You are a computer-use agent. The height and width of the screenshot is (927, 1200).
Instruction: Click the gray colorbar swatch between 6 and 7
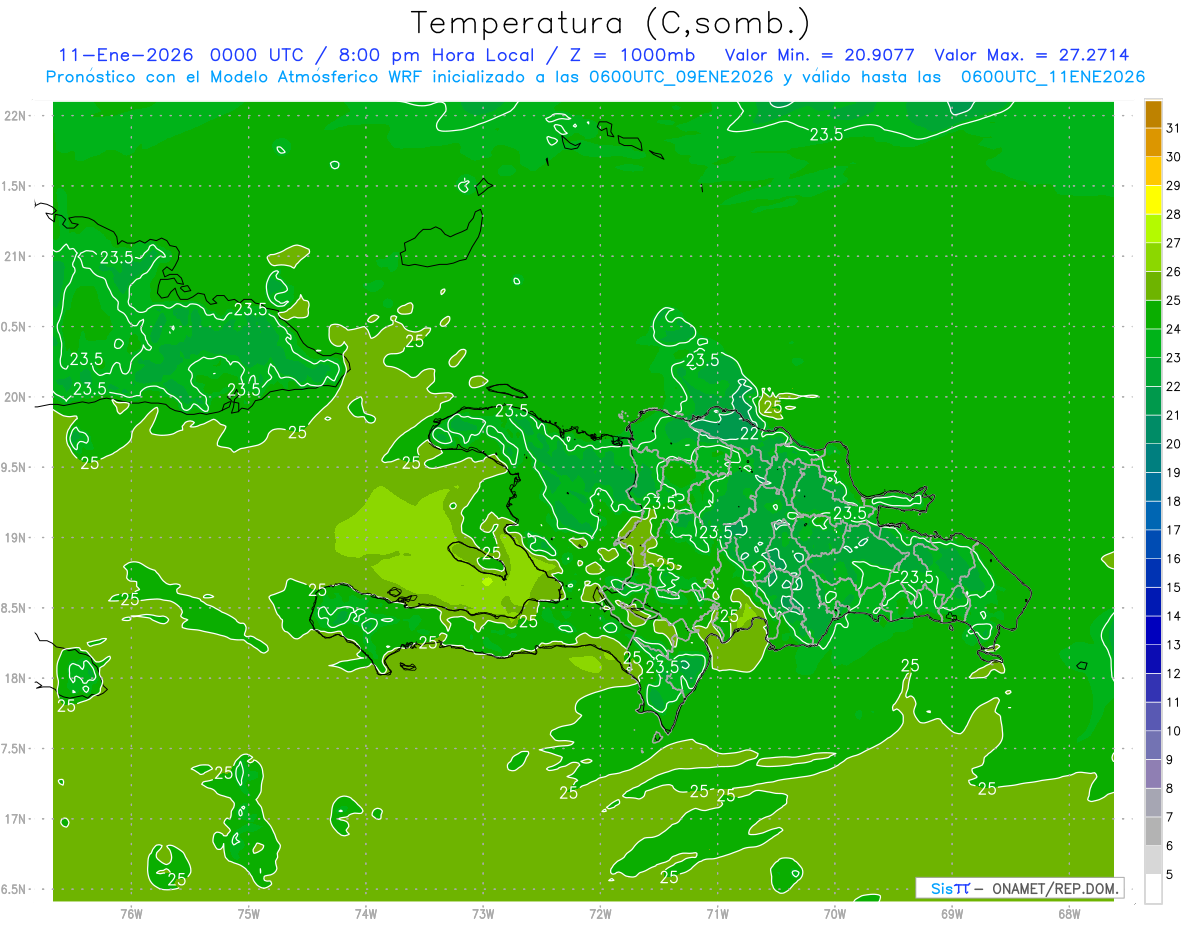[x=1153, y=832]
